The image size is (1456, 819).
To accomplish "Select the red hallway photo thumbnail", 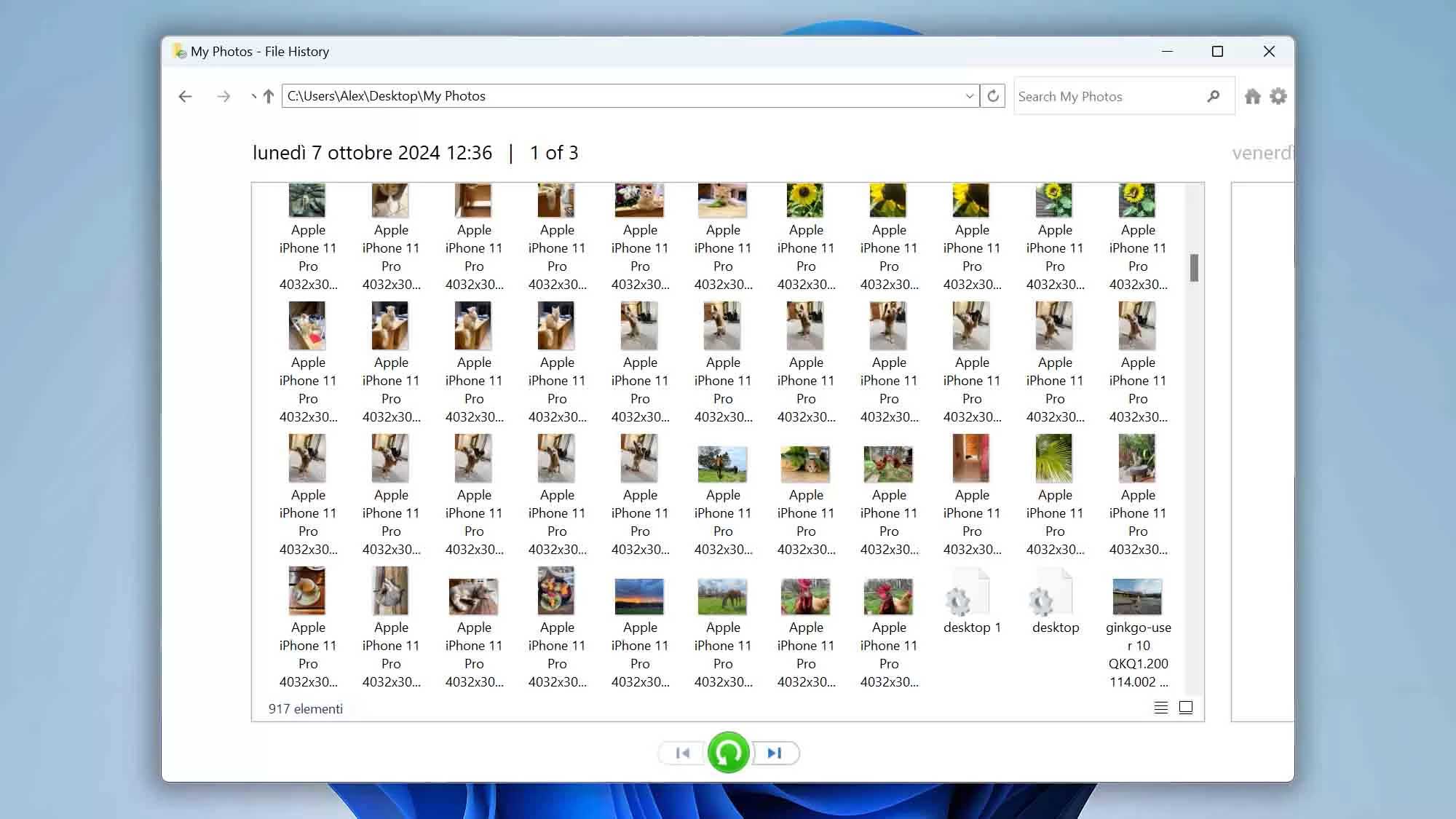I will pyautogui.click(x=971, y=458).
